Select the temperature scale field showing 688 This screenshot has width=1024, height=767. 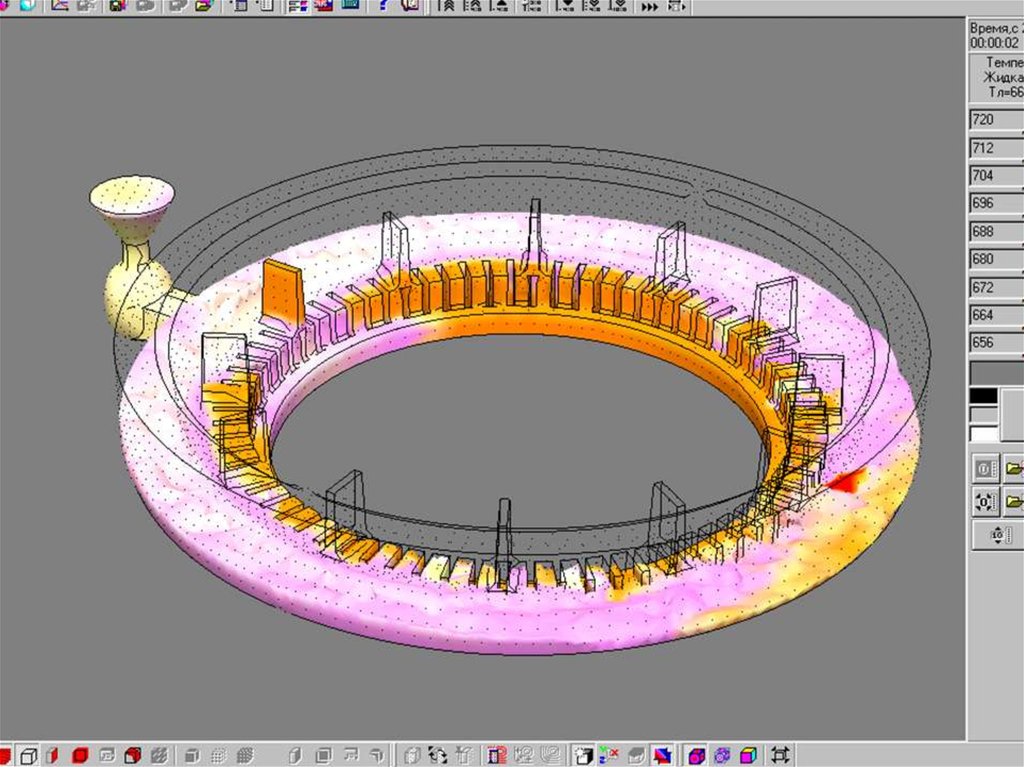click(x=996, y=231)
